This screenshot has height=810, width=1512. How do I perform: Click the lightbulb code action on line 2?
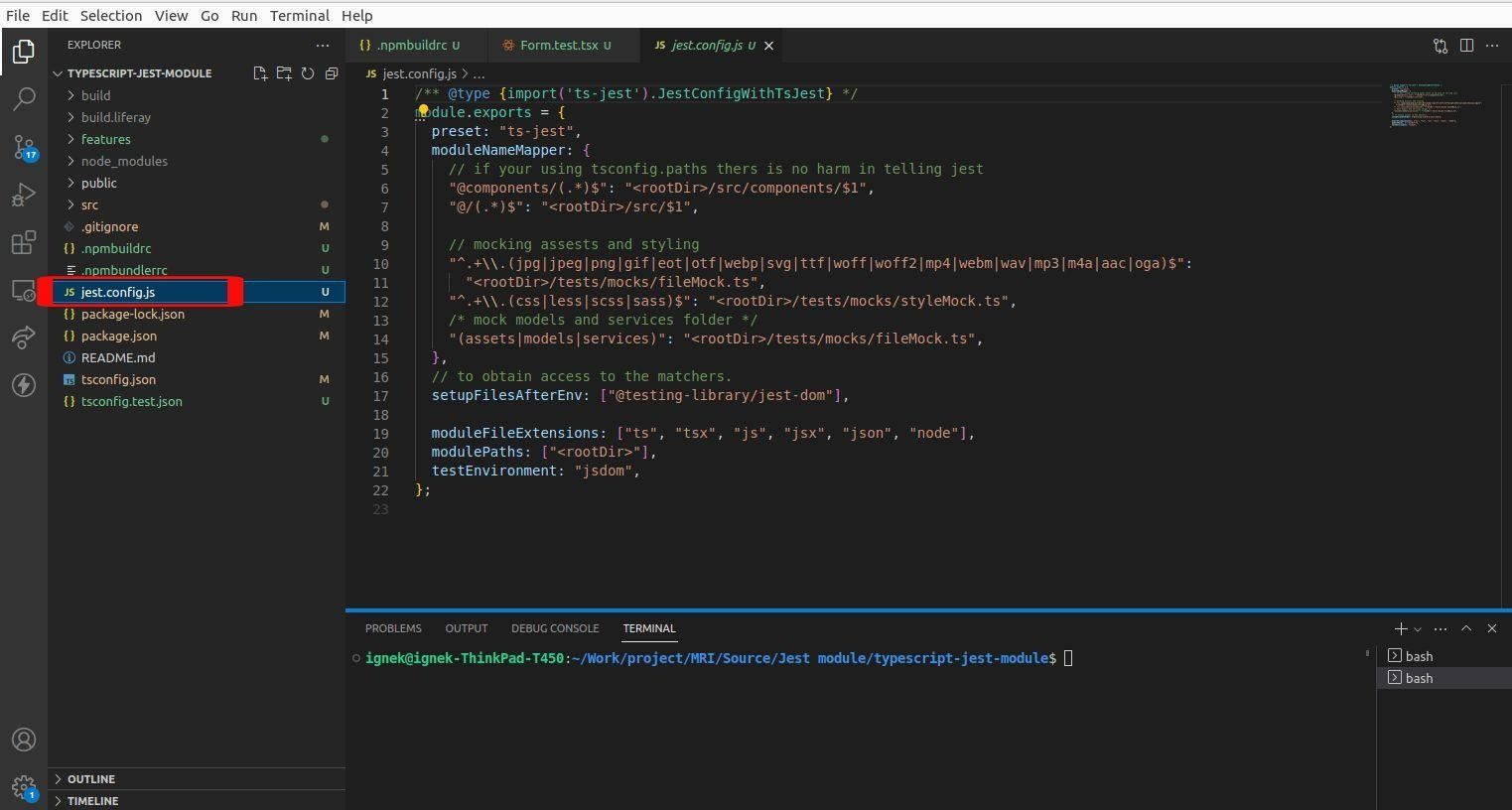[423, 112]
